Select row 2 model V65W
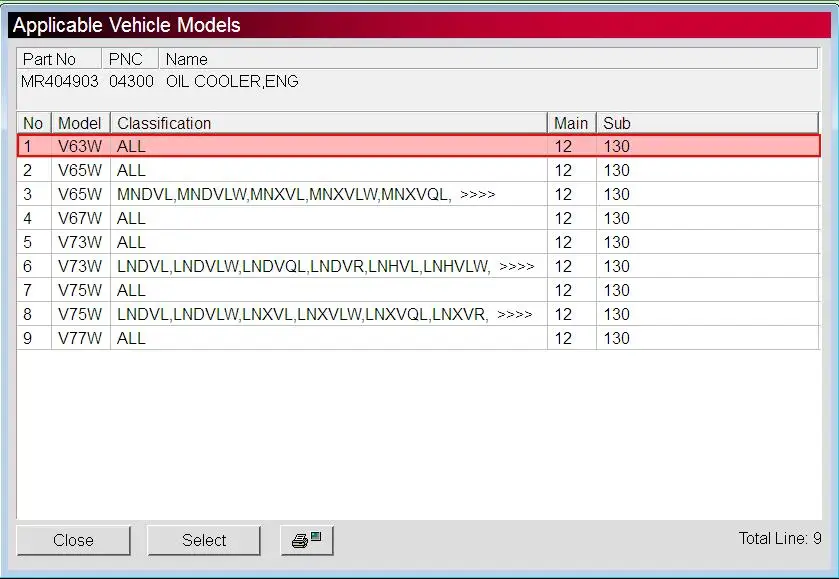Screen dimensions: 839x579 pyautogui.click(x=418, y=170)
